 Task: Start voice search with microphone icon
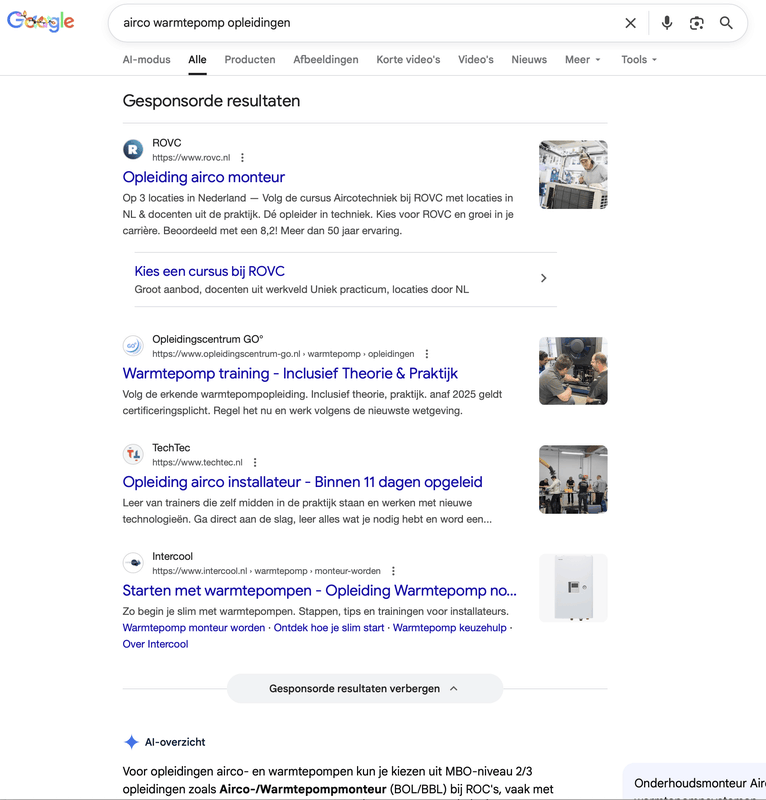click(666, 23)
